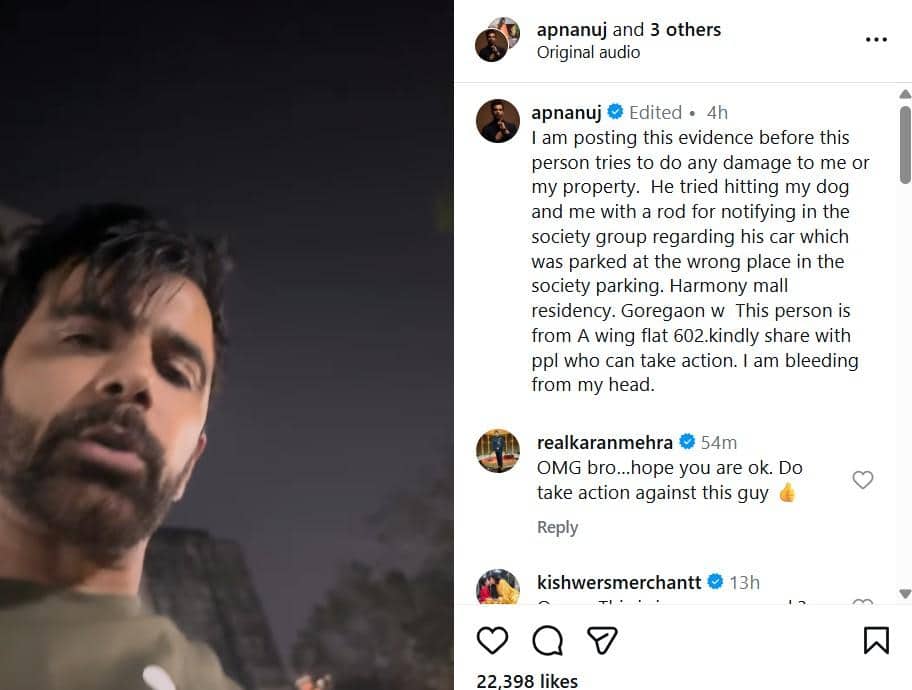This screenshot has height=690, width=912.
Task: Visit kishwersmerchantt username link
Action: tap(621, 582)
